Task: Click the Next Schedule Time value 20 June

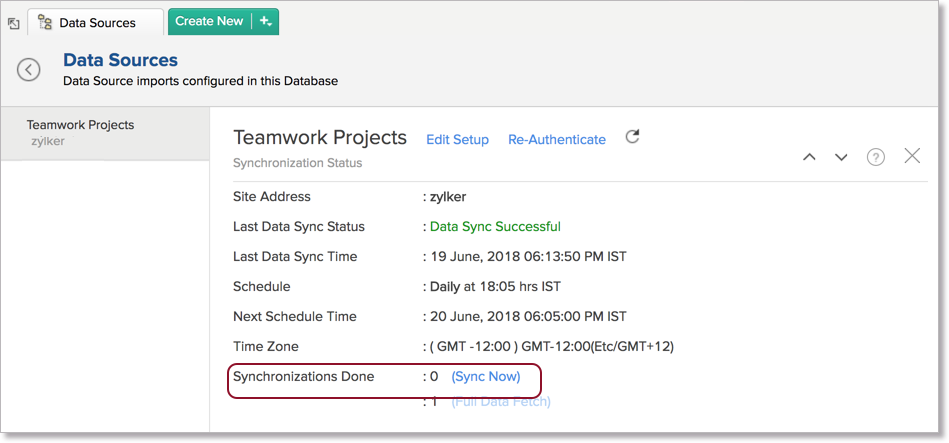Action: [528, 317]
